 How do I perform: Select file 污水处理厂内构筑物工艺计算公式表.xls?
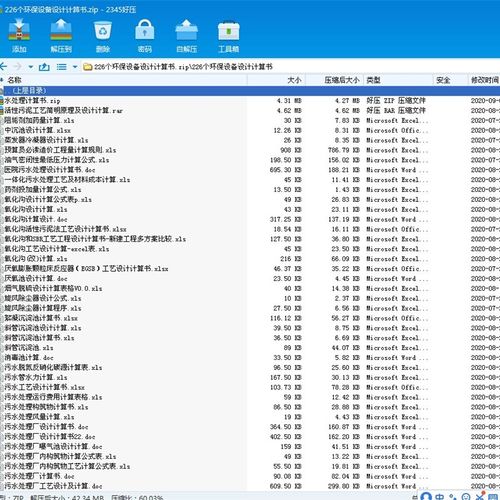point(67,466)
